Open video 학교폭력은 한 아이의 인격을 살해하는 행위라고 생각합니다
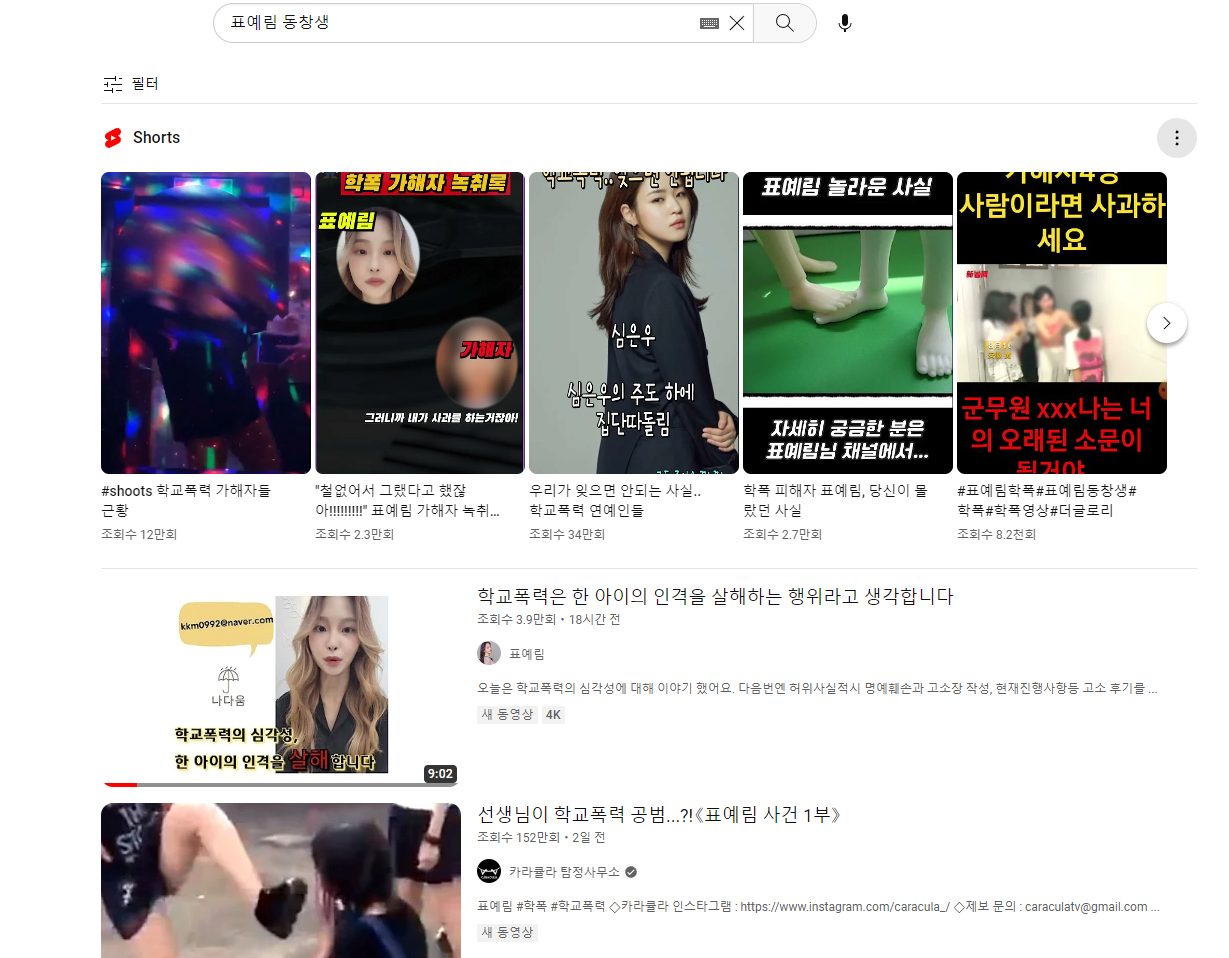 click(x=715, y=597)
